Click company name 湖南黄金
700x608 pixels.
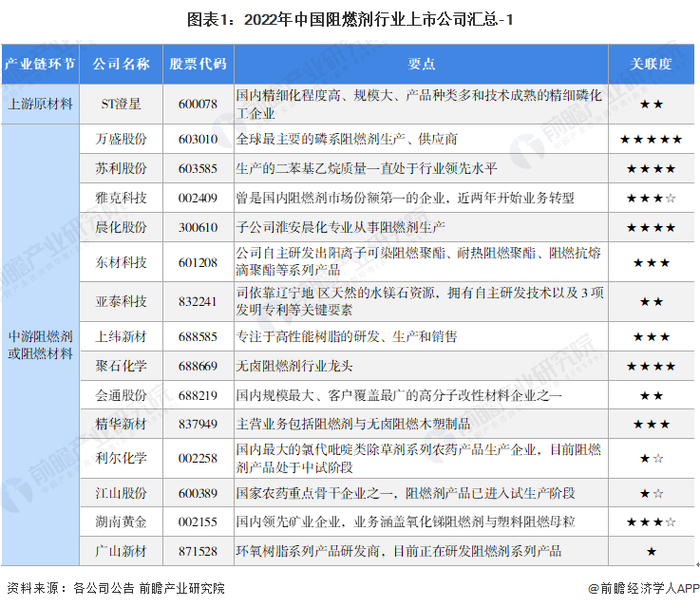click(121, 521)
